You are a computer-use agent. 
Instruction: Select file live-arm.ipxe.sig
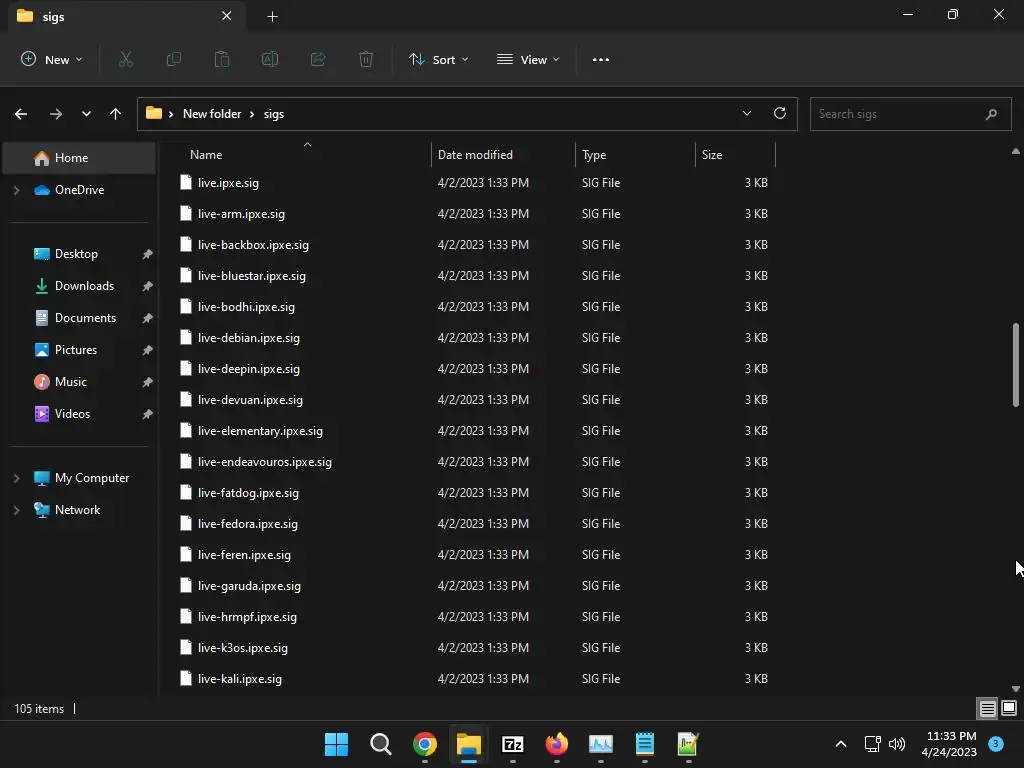point(241,214)
